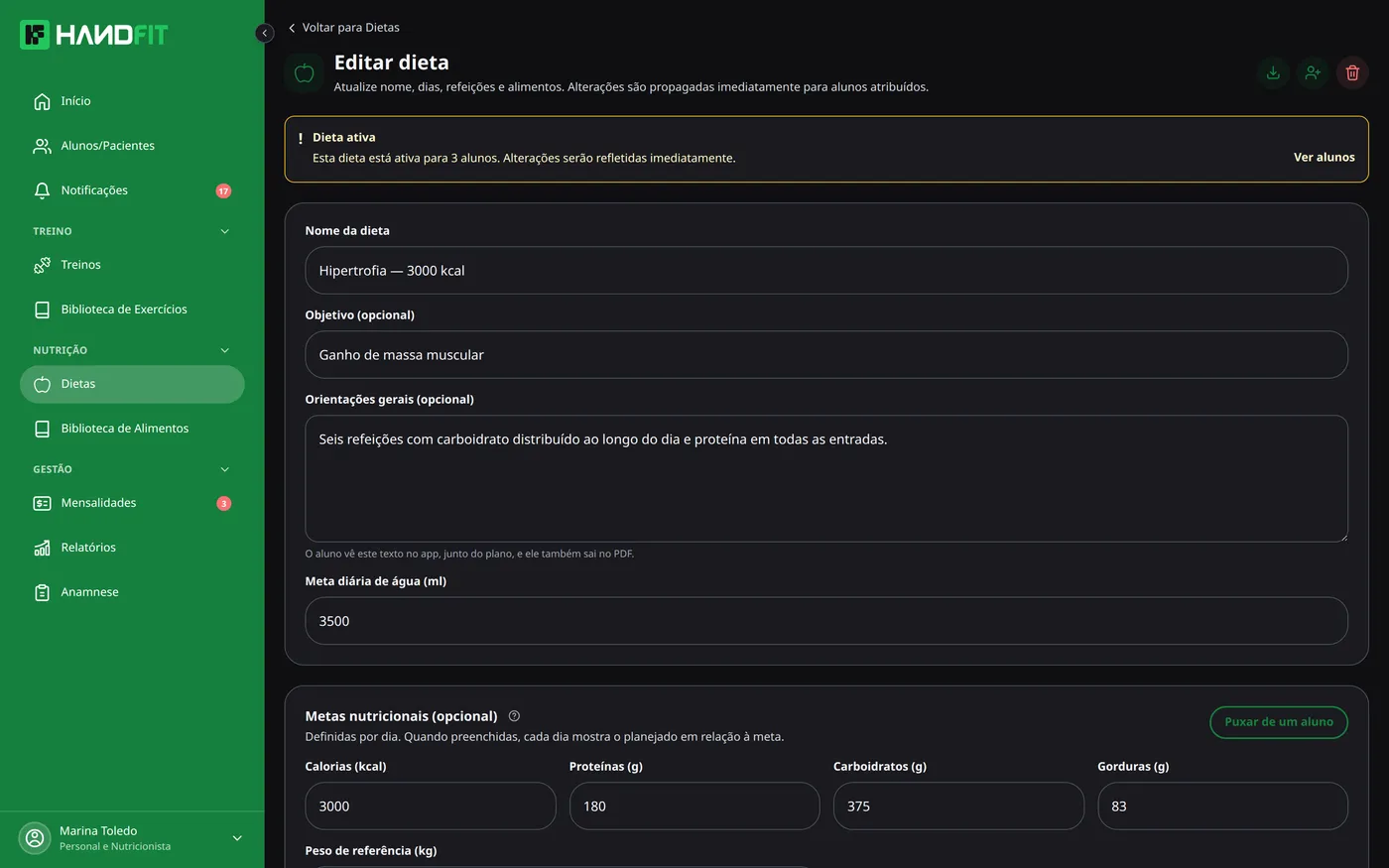The width and height of the screenshot is (1389, 868).
Task: Select Biblioteca de Alimentos menu item
Action: click(132, 429)
